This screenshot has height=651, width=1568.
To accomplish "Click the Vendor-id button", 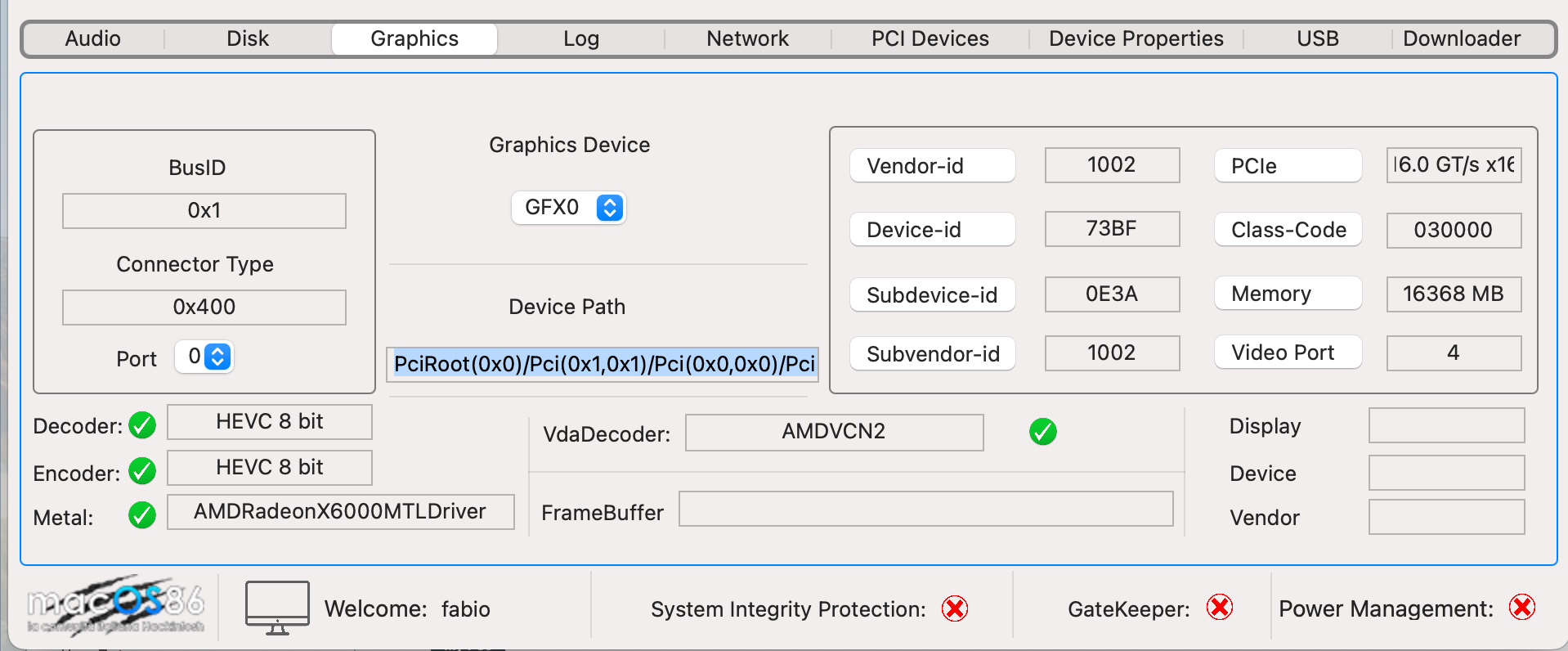I will (932, 166).
